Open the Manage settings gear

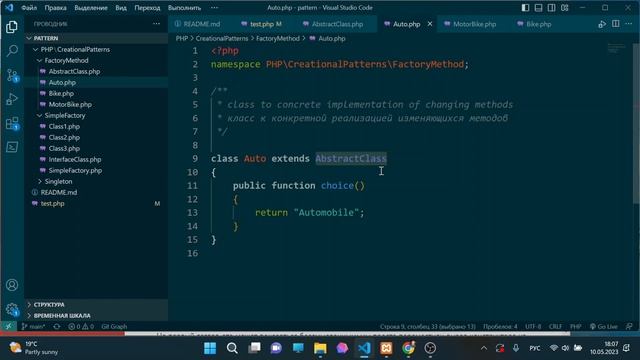coord(12,309)
